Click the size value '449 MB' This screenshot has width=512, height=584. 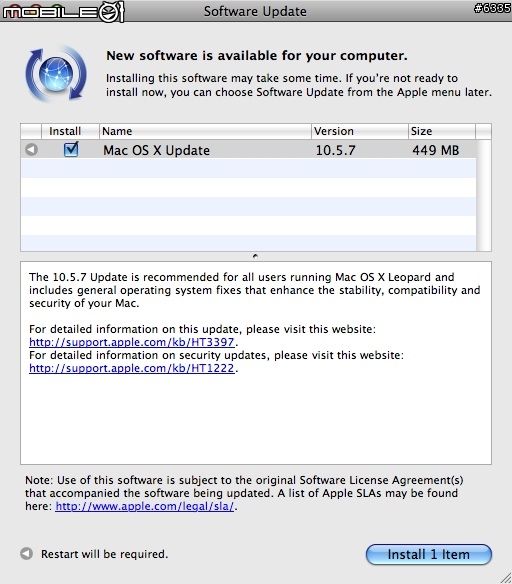[435, 150]
